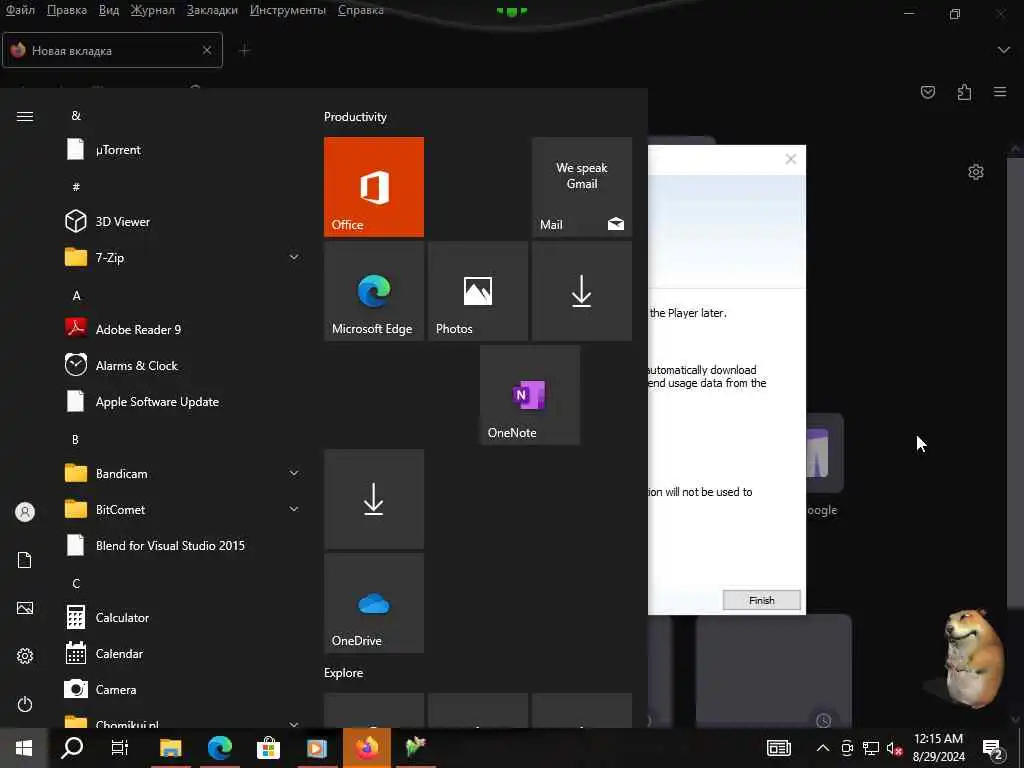The image size is (1024, 768).
Task: Close Новая вкладка tab
Action: (206, 50)
